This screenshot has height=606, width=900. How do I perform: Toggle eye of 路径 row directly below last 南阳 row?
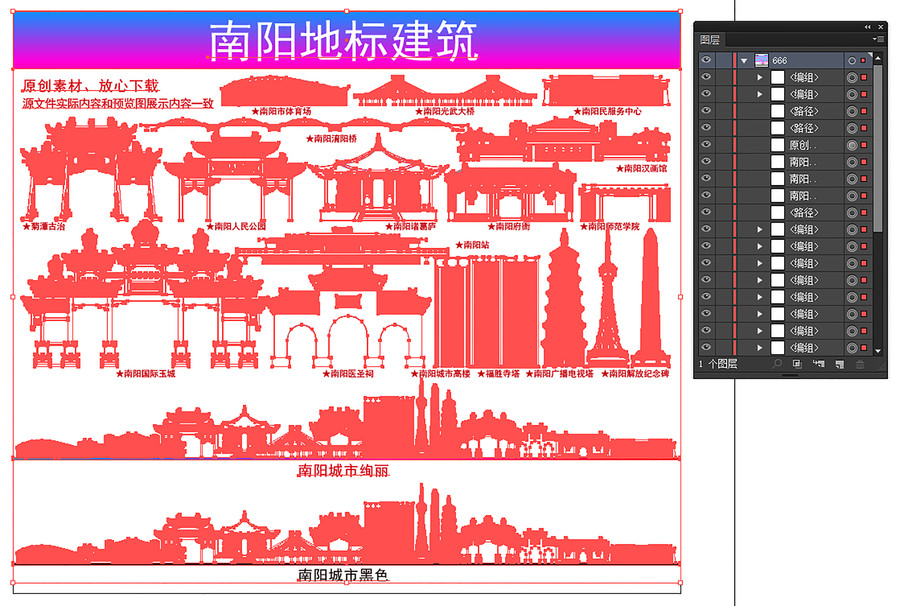(706, 212)
